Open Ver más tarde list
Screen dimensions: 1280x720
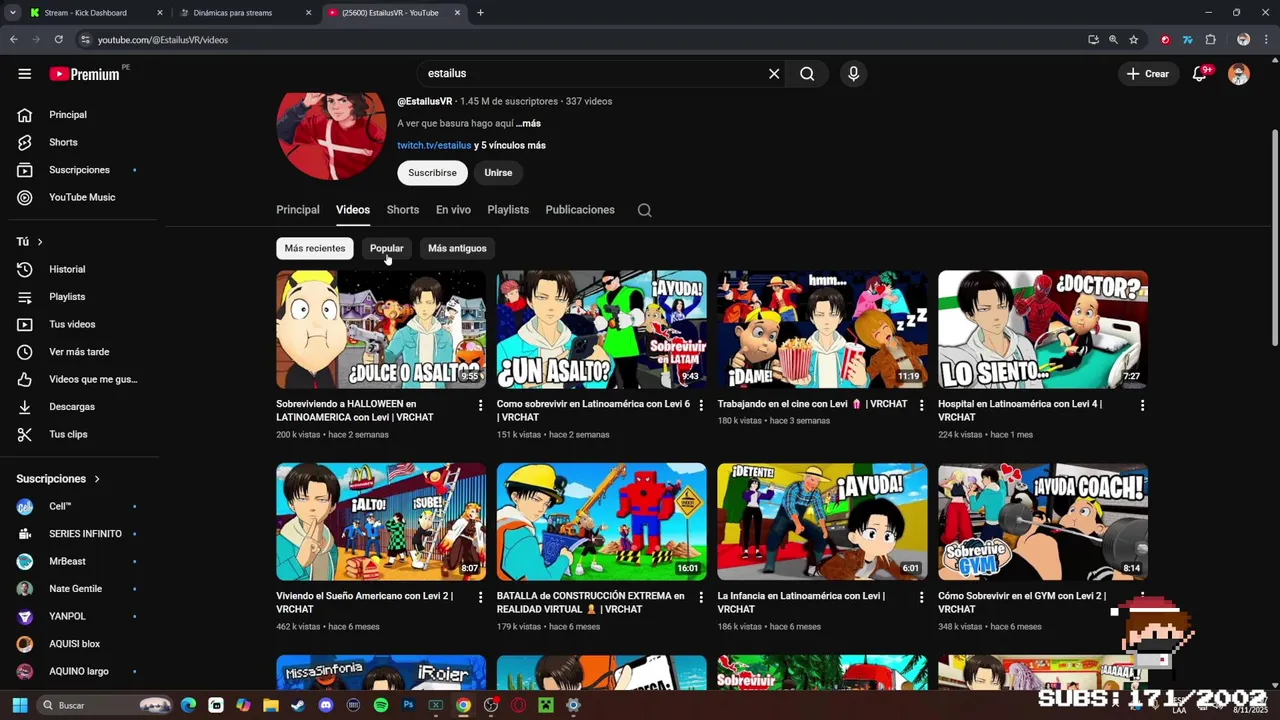tap(79, 352)
